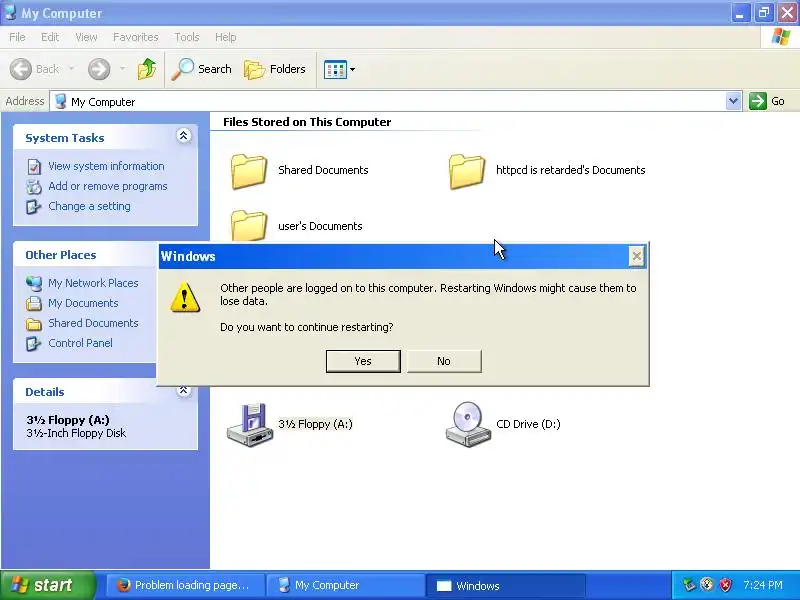Select the httpcd Documents folder icon
This screenshot has height=600, width=800.
(467, 171)
